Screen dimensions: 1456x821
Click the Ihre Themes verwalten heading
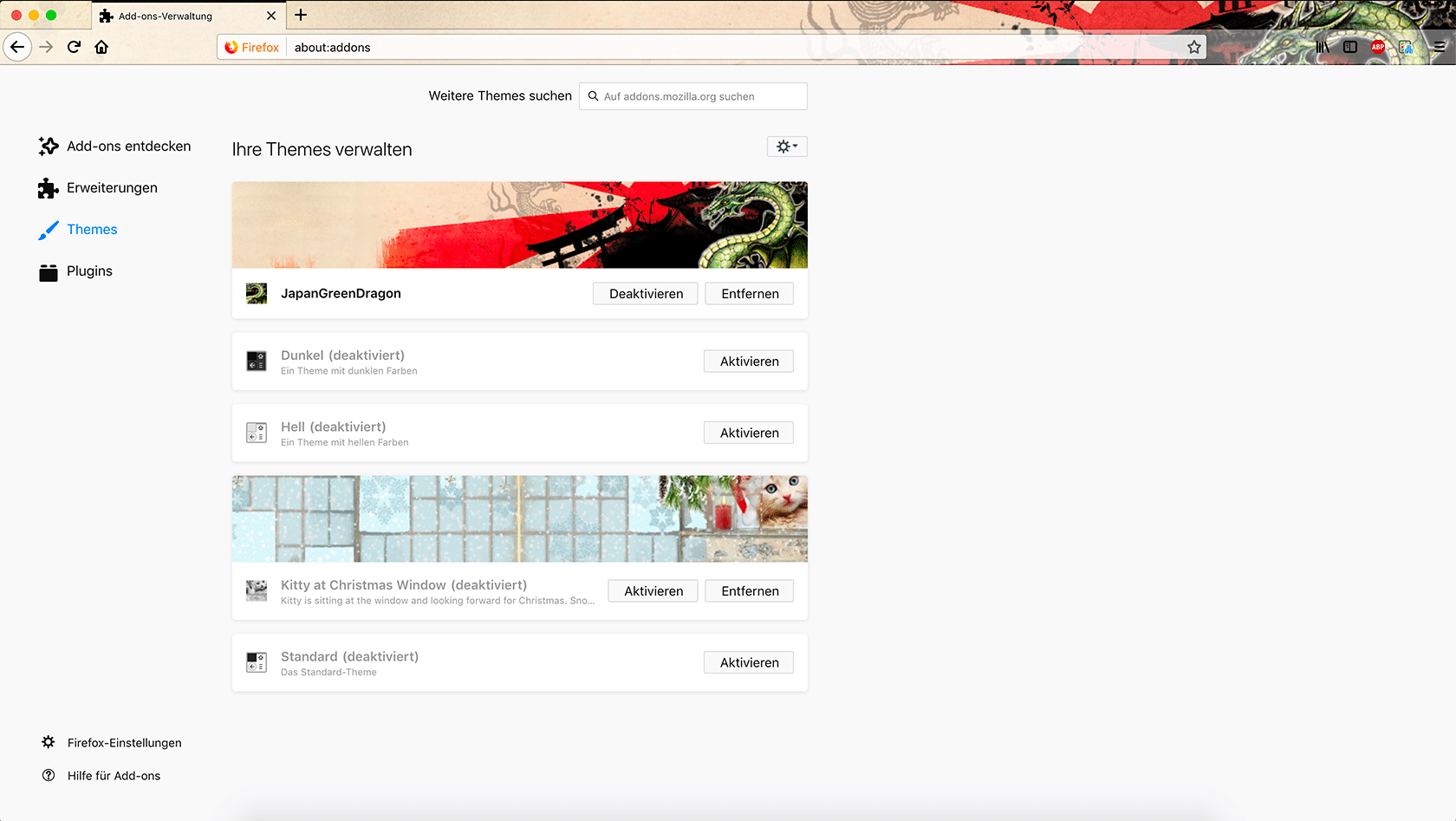(x=322, y=149)
